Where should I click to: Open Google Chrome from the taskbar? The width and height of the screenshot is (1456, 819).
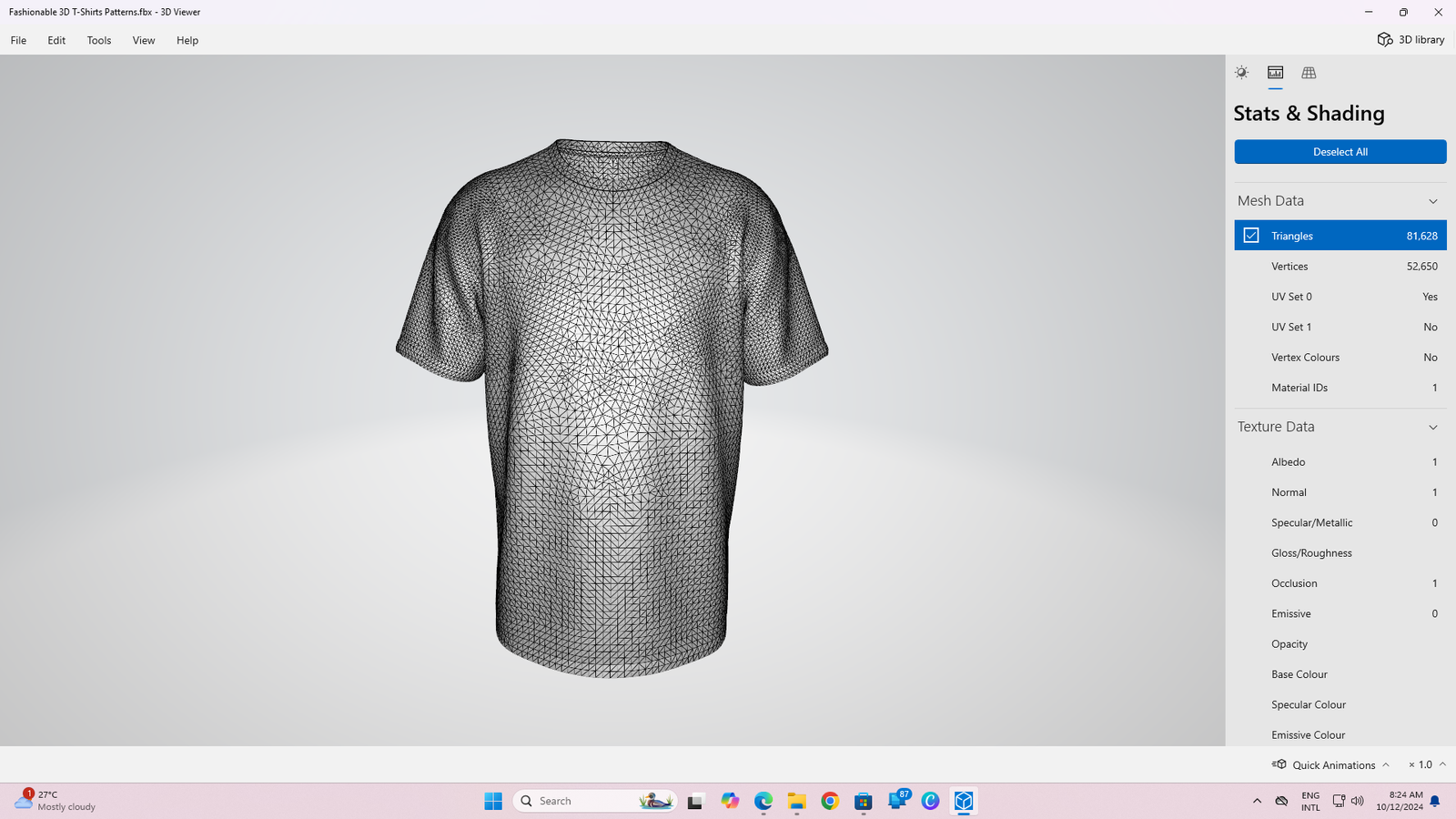(x=830, y=801)
